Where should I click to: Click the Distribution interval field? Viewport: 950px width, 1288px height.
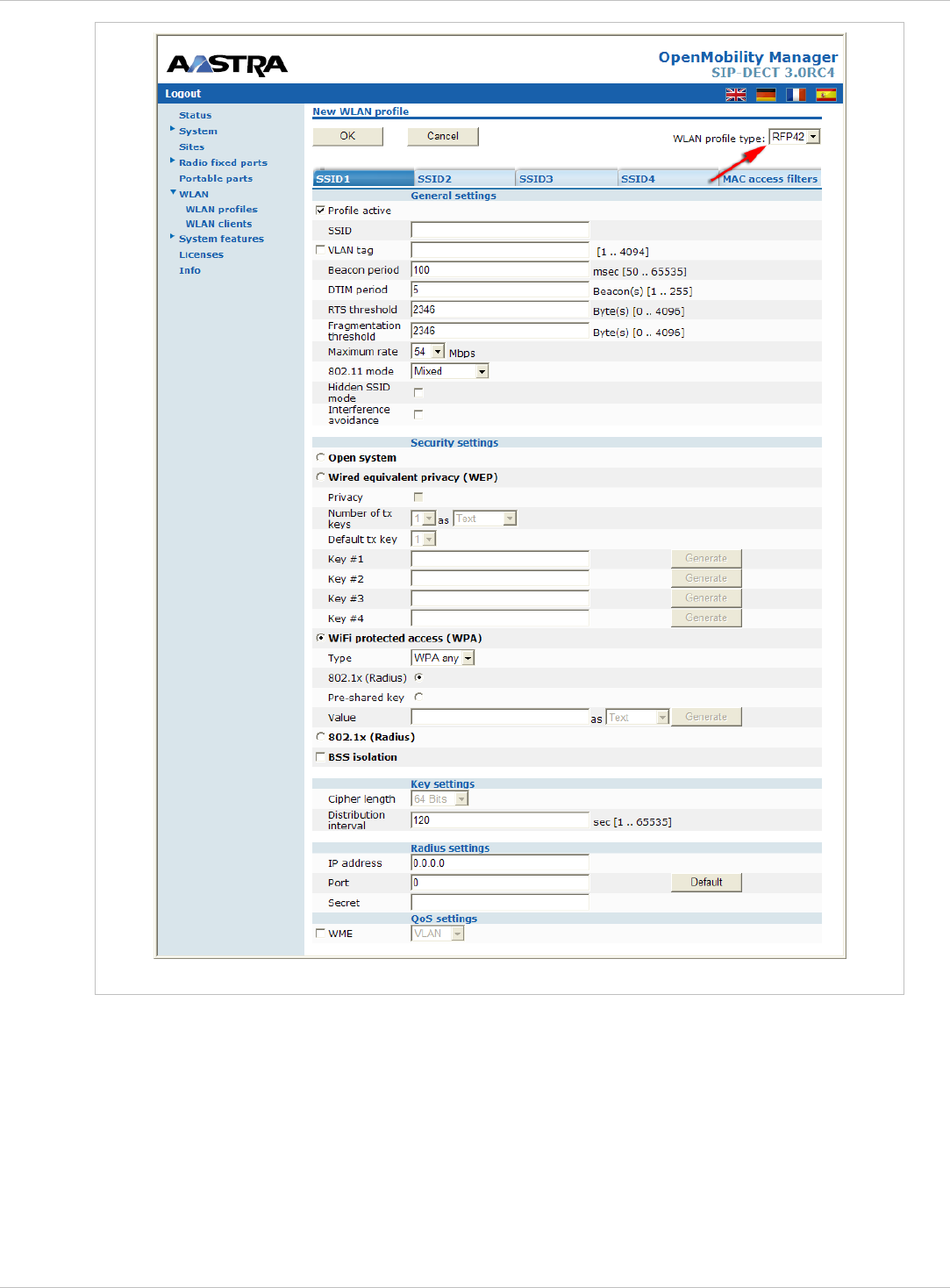500,820
